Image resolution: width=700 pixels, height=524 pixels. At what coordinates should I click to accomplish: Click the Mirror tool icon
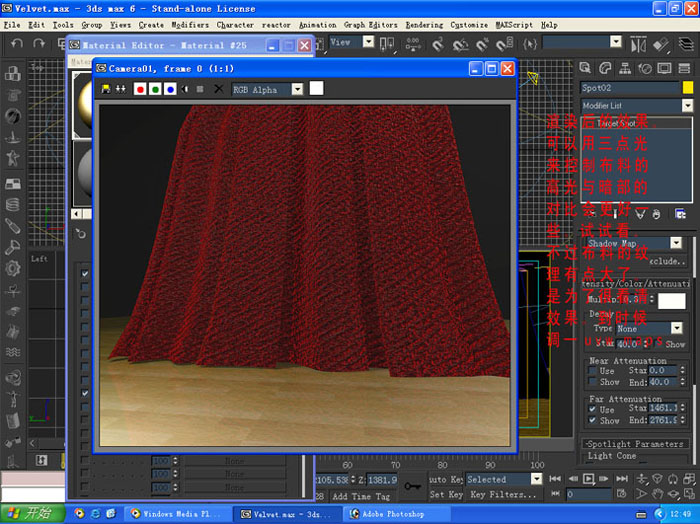pyautogui.click(x=638, y=45)
